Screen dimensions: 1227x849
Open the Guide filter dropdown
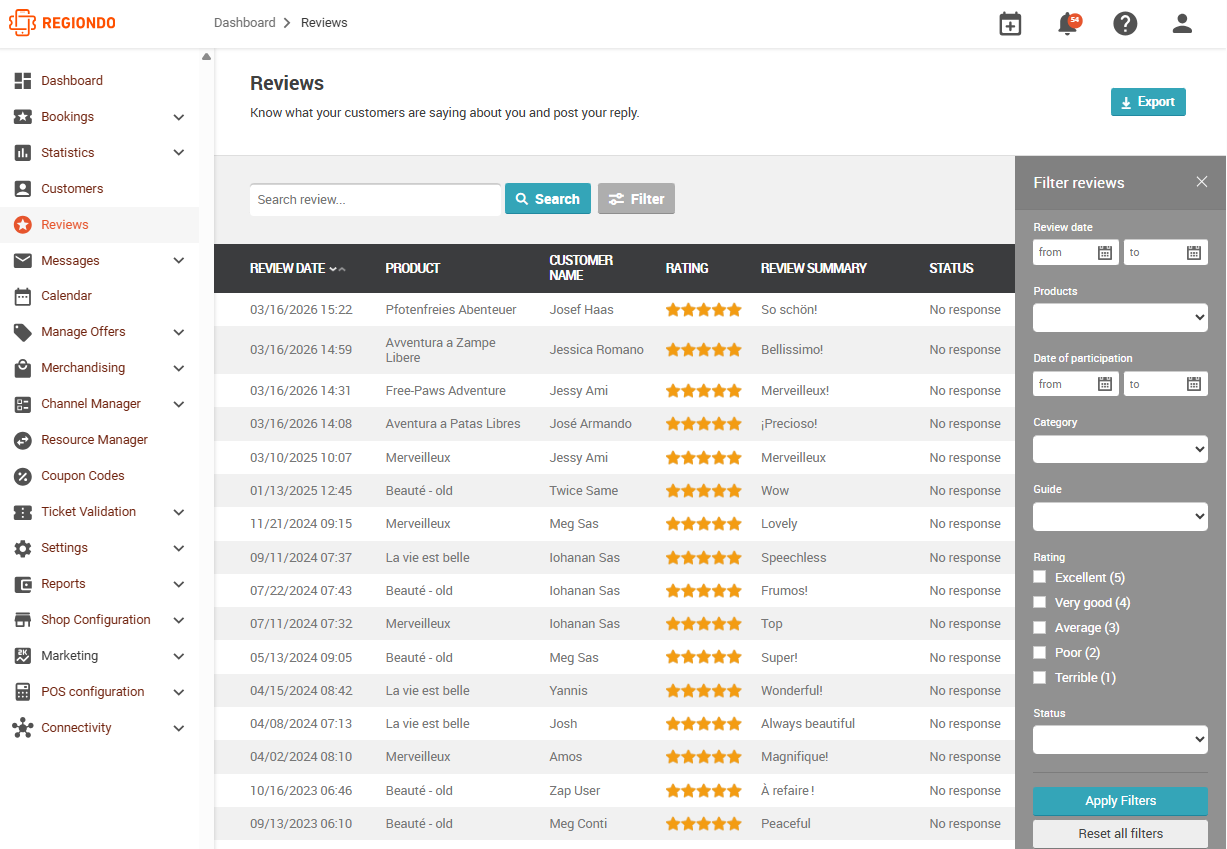coord(1120,516)
